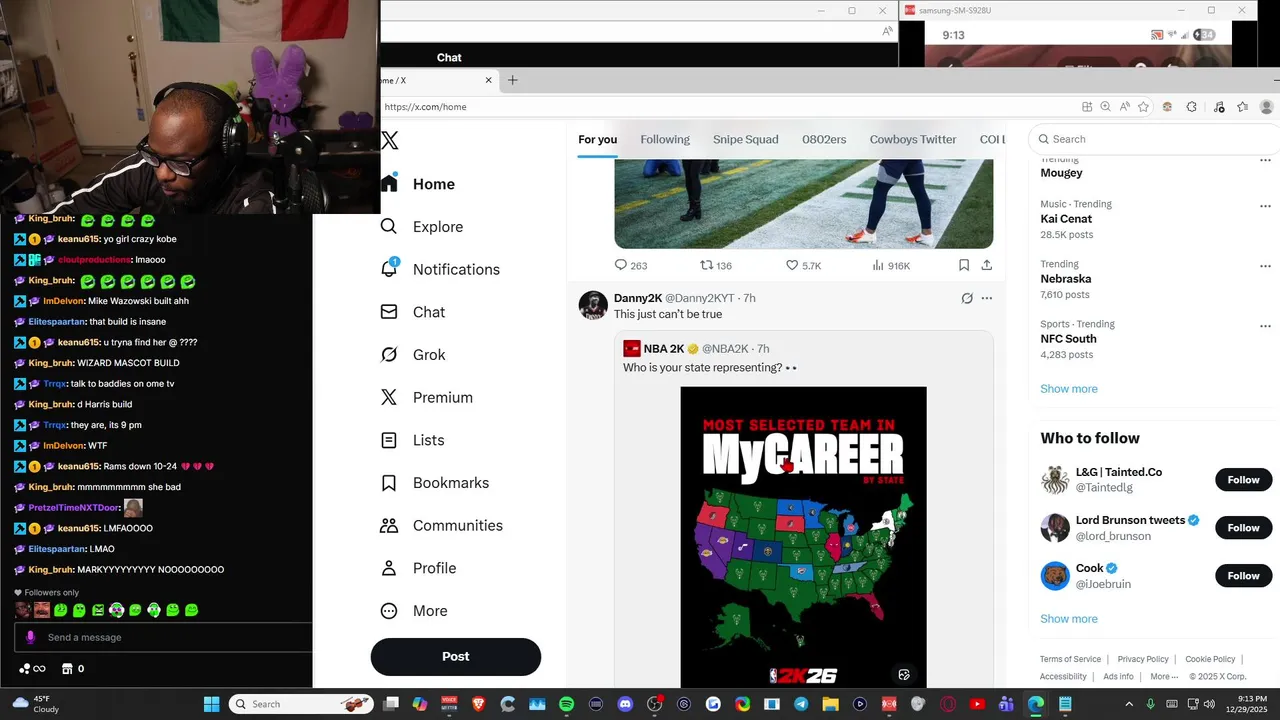Open Profile in the X sidebar
The height and width of the screenshot is (720, 1280).
click(418, 568)
